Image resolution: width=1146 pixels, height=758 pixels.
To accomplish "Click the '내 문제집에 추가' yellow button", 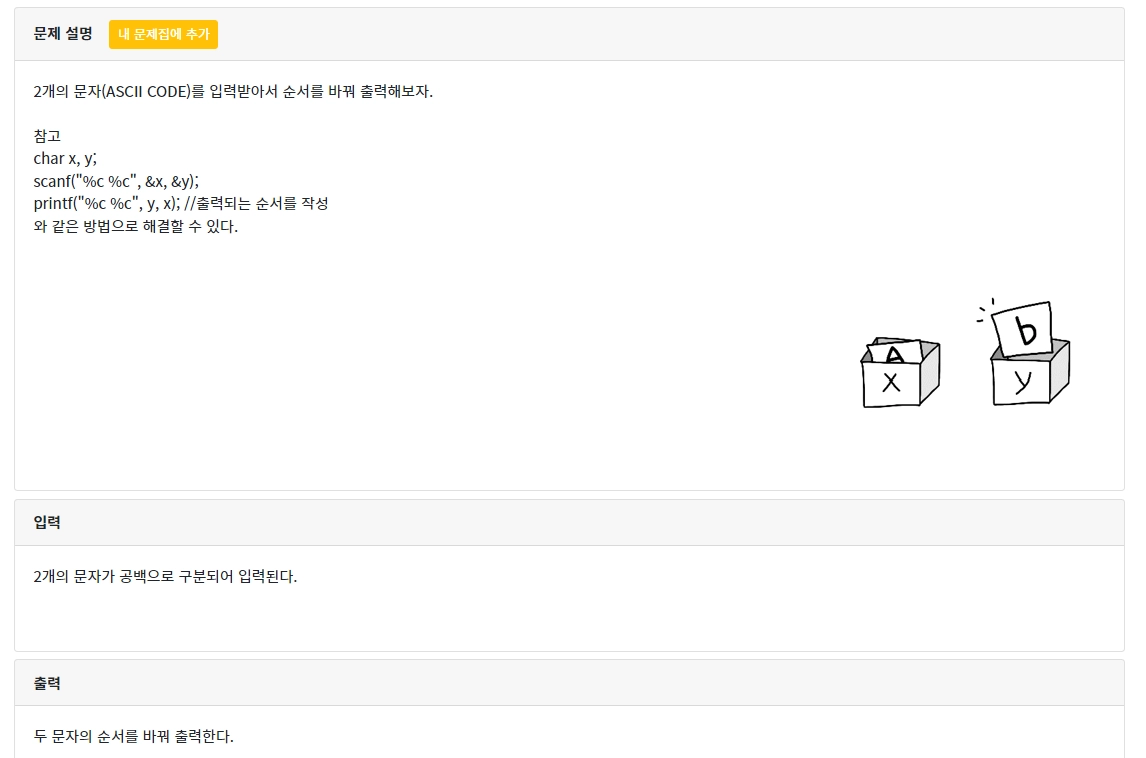I will (163, 34).
